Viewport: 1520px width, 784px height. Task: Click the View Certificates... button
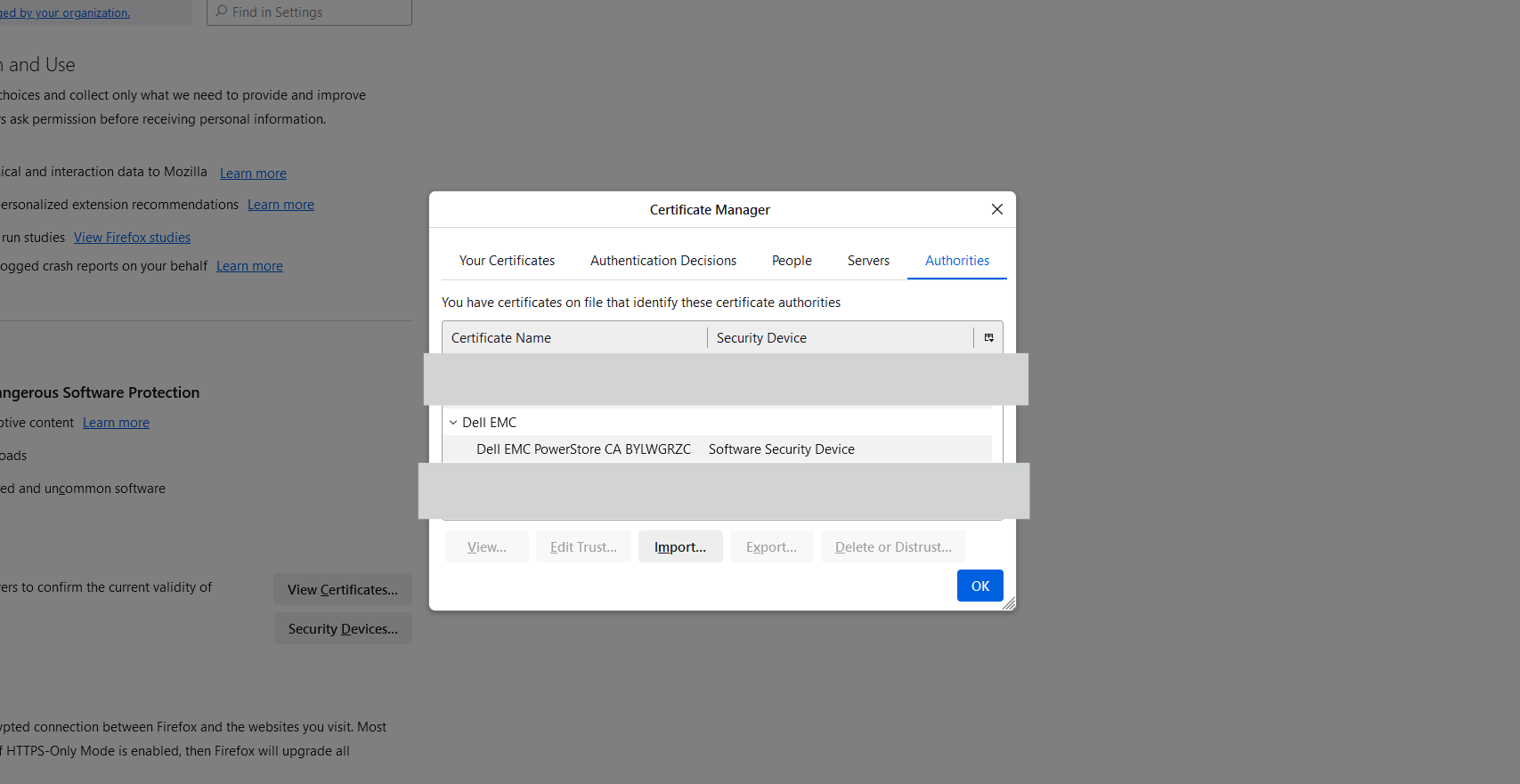click(x=343, y=590)
